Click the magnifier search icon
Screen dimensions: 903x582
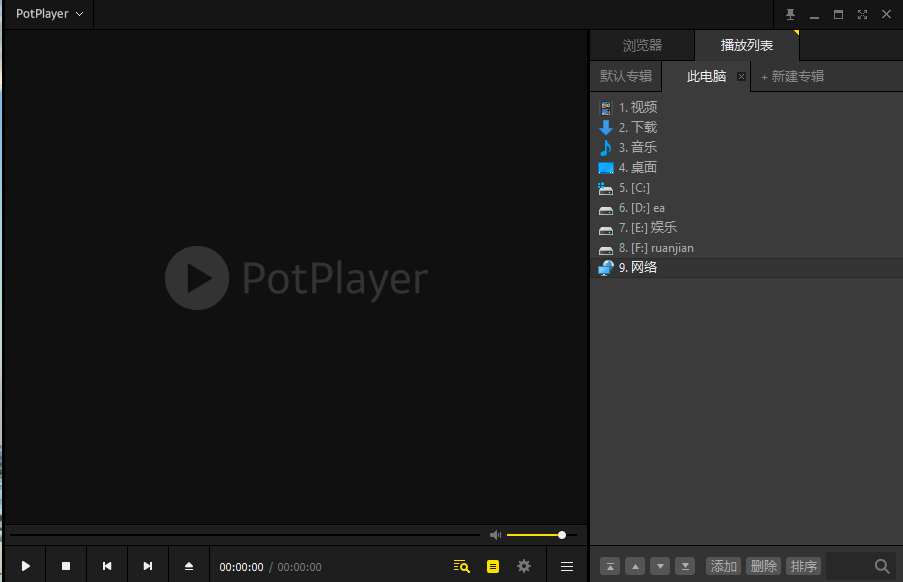click(x=882, y=566)
